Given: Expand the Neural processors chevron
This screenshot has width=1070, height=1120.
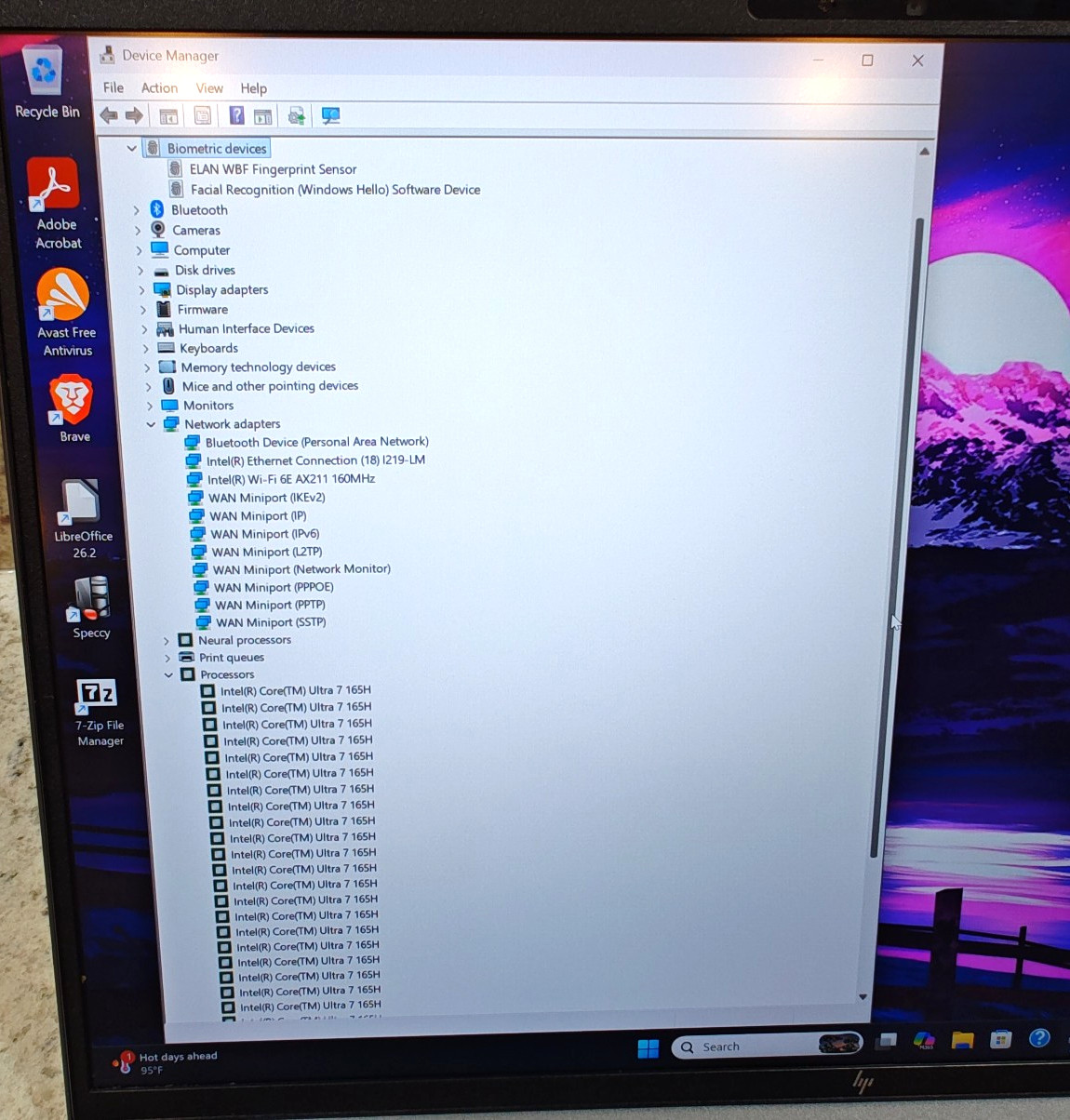Looking at the screenshot, I should point(166,641).
